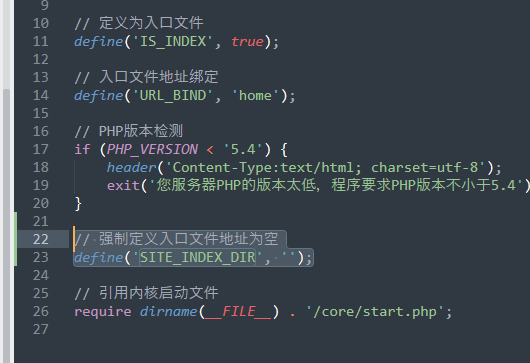Click the 'true' keyword on line 11

(247, 42)
